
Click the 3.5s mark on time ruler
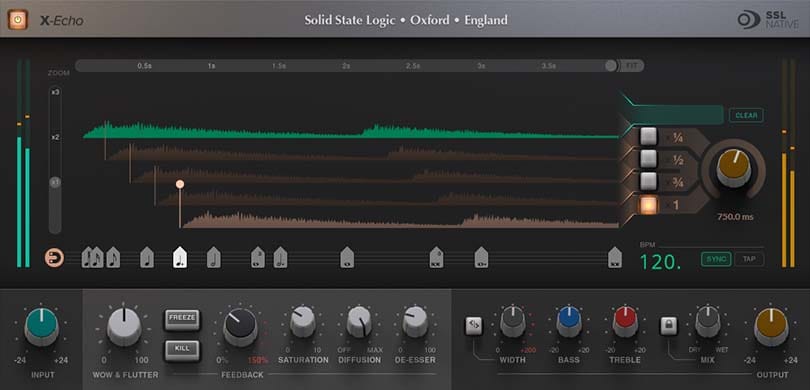[549, 66]
